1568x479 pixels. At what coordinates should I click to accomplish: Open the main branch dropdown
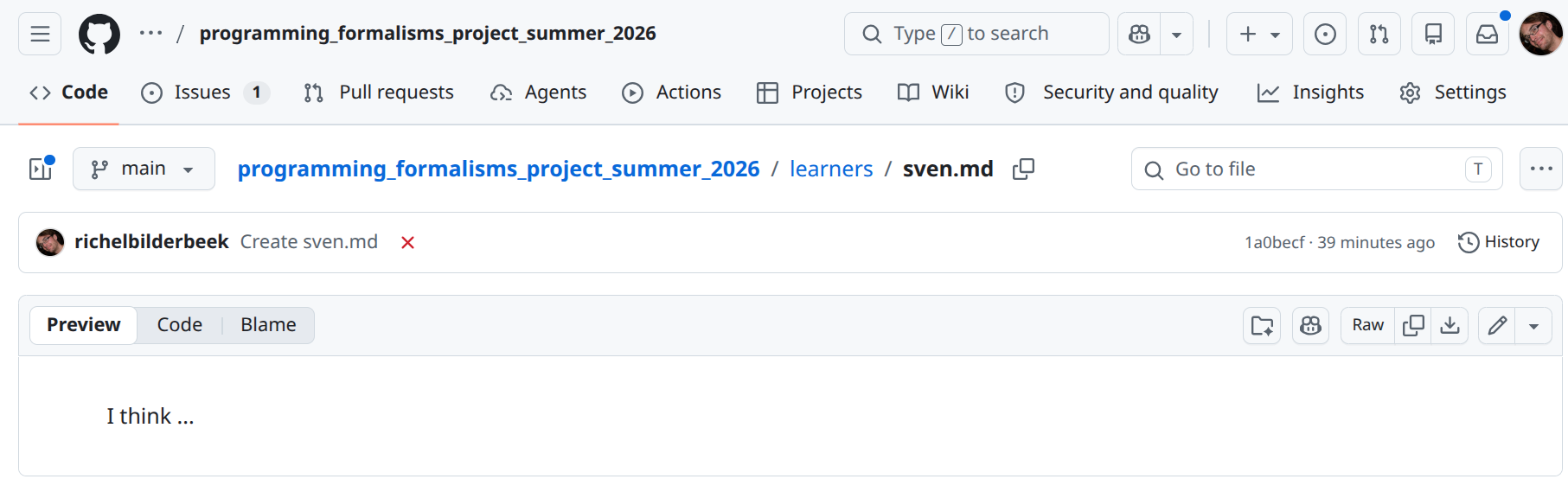(144, 169)
